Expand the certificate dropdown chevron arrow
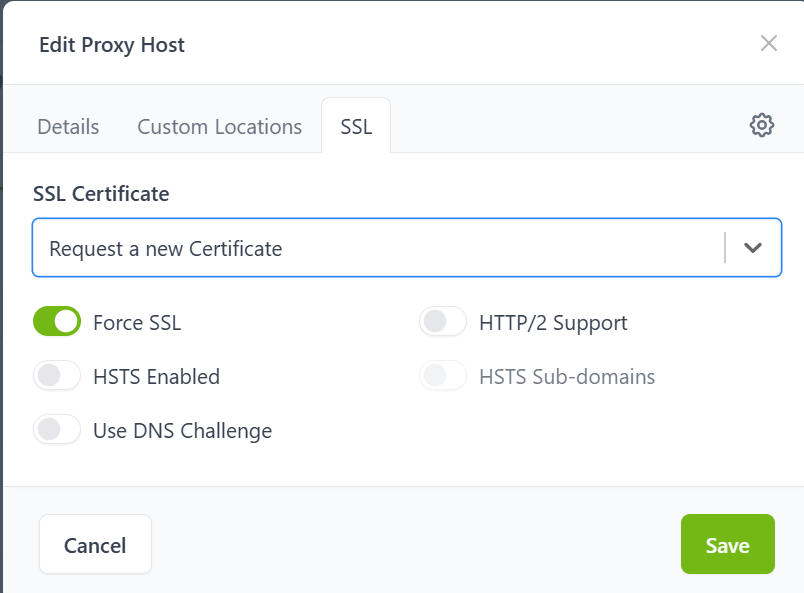This screenshot has height=593, width=804. [x=753, y=248]
